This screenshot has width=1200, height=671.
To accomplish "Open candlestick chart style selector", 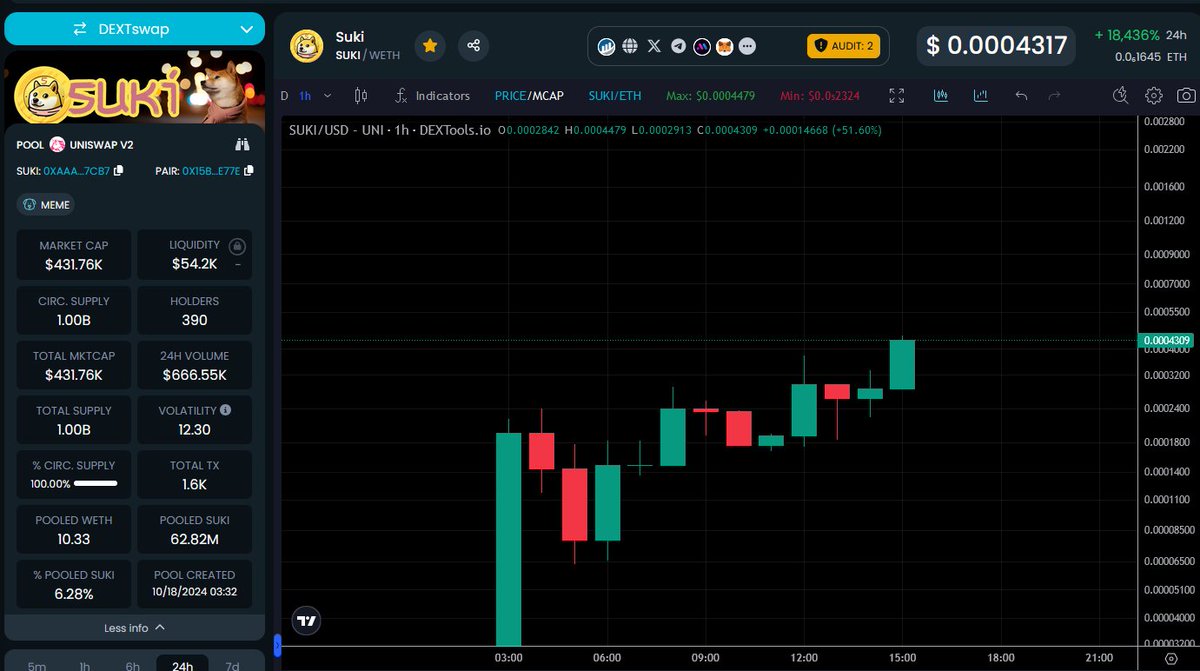I will click(361, 96).
